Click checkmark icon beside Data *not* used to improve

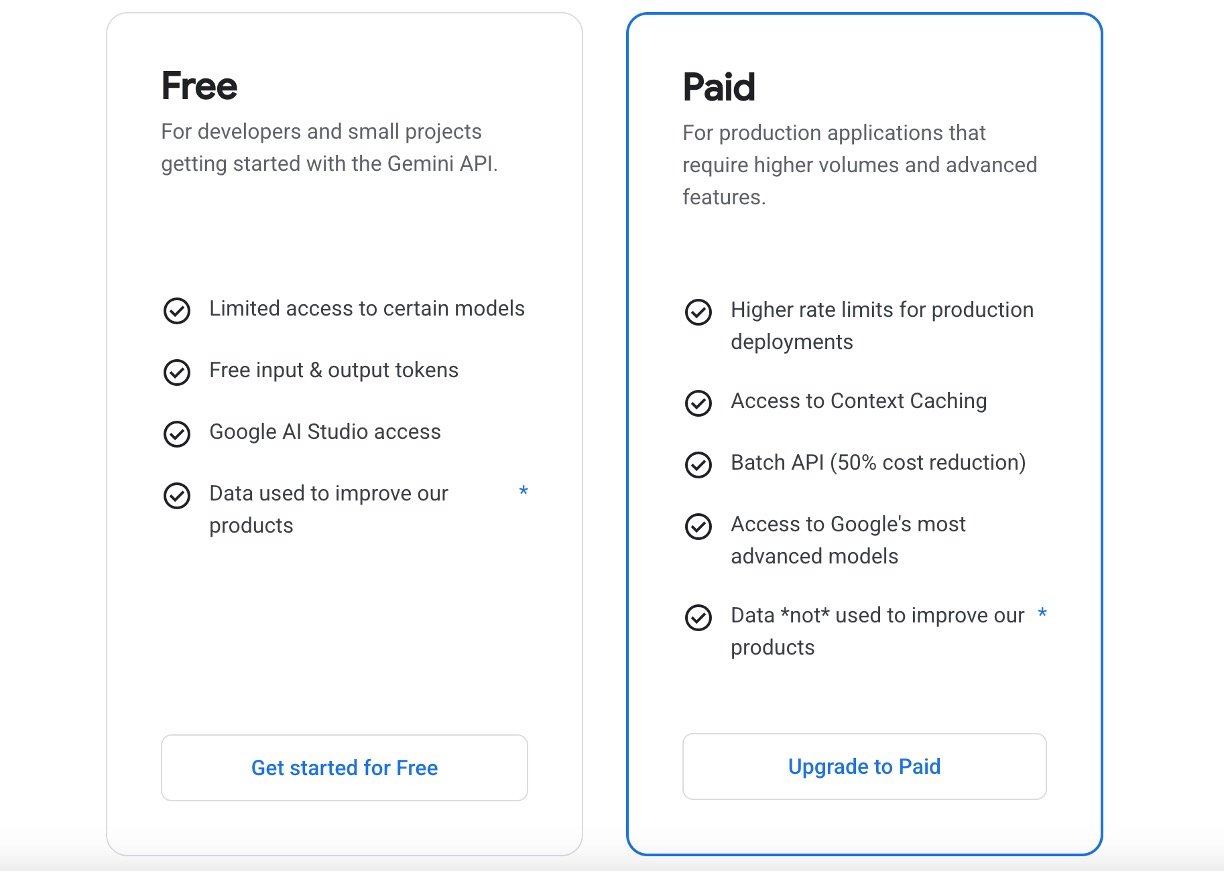pos(698,617)
